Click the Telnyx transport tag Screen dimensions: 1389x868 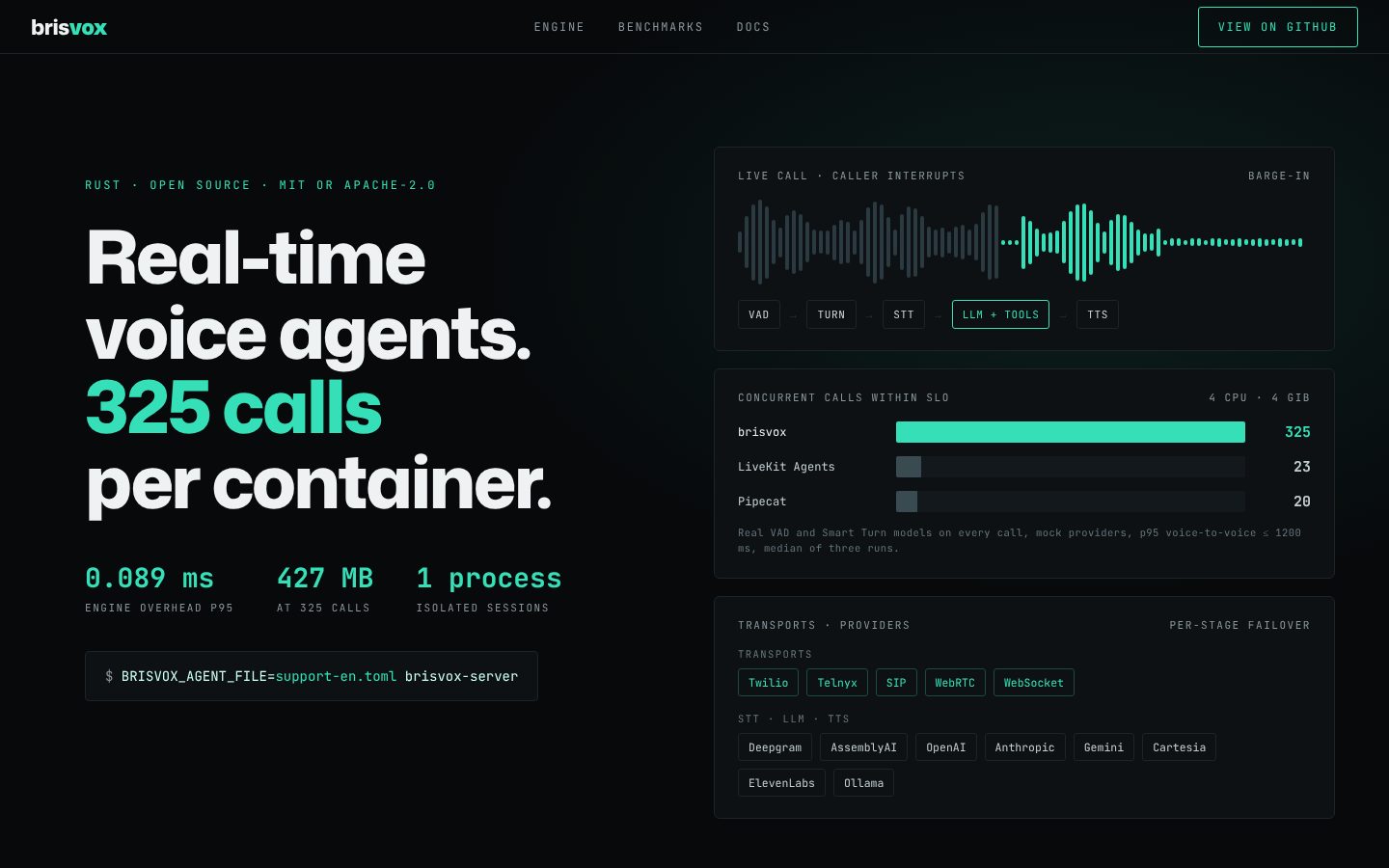tap(837, 683)
